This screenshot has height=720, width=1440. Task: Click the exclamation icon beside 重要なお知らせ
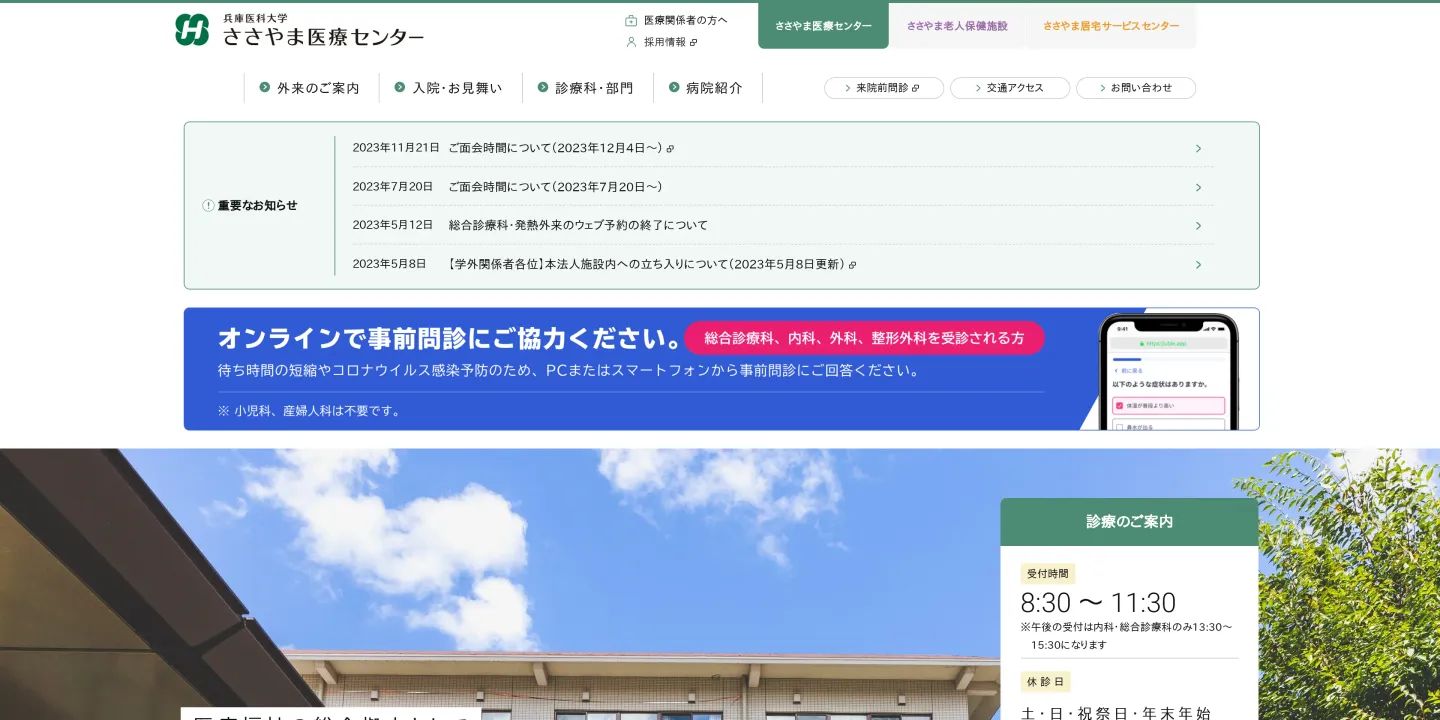(208, 205)
